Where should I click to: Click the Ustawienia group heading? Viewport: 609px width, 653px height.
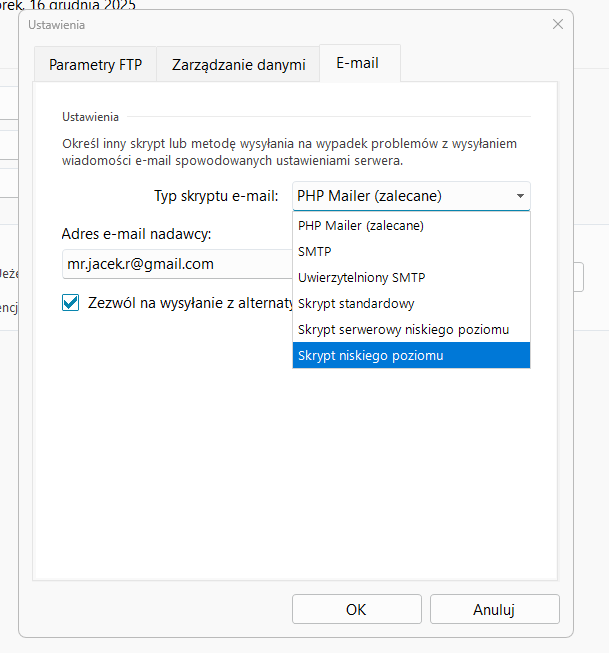pos(91,116)
